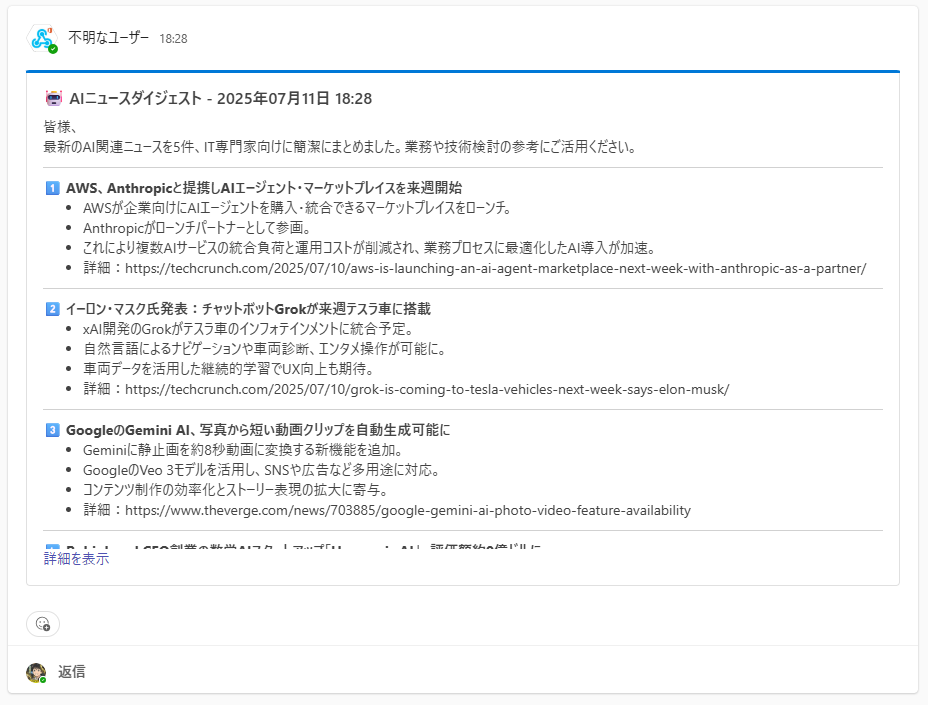The height and width of the screenshot is (705, 928).
Task: Click the robot emoji in digest title
Action: [54, 98]
